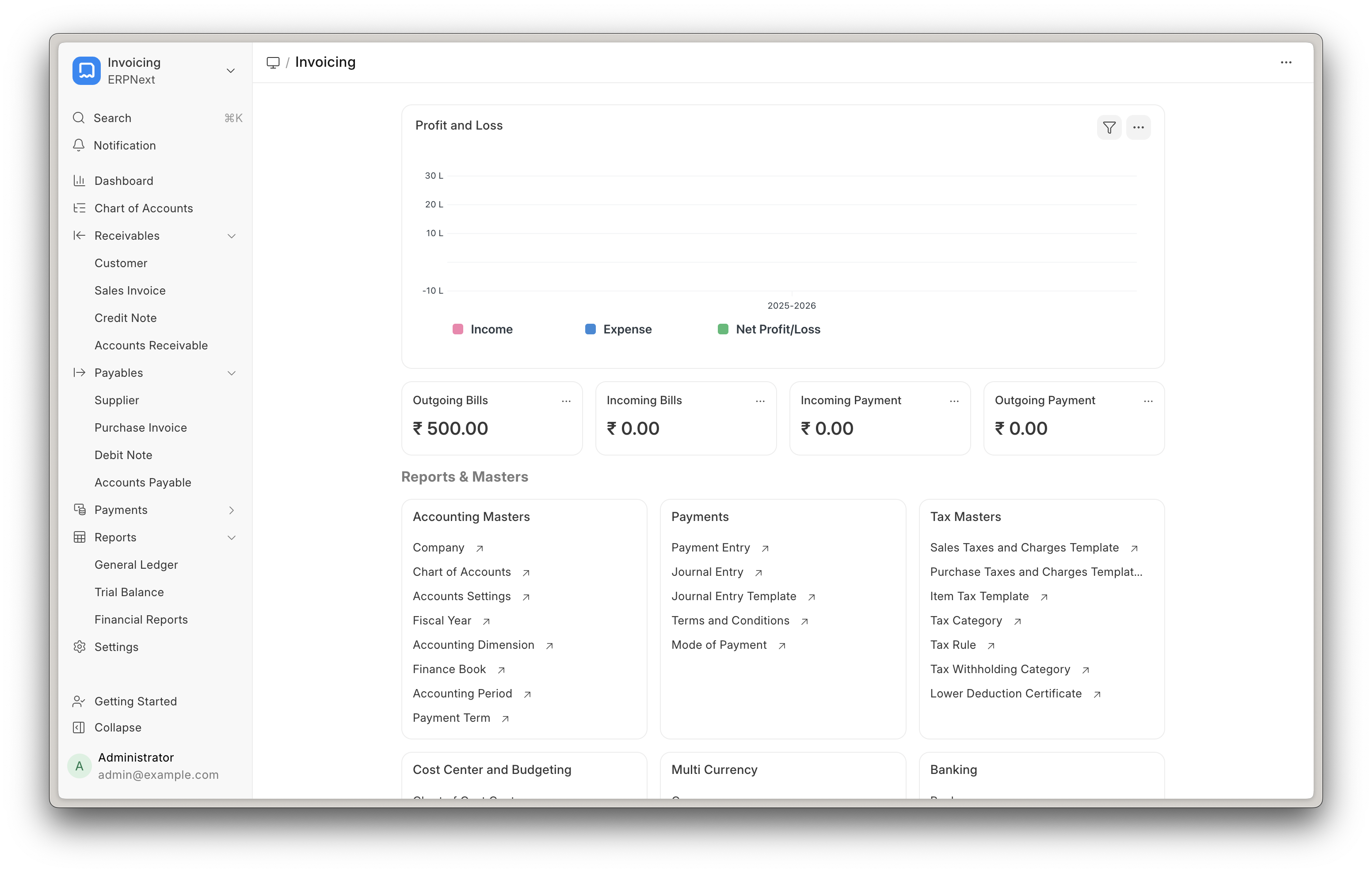Click the Collapse sidebar icon

point(80,727)
